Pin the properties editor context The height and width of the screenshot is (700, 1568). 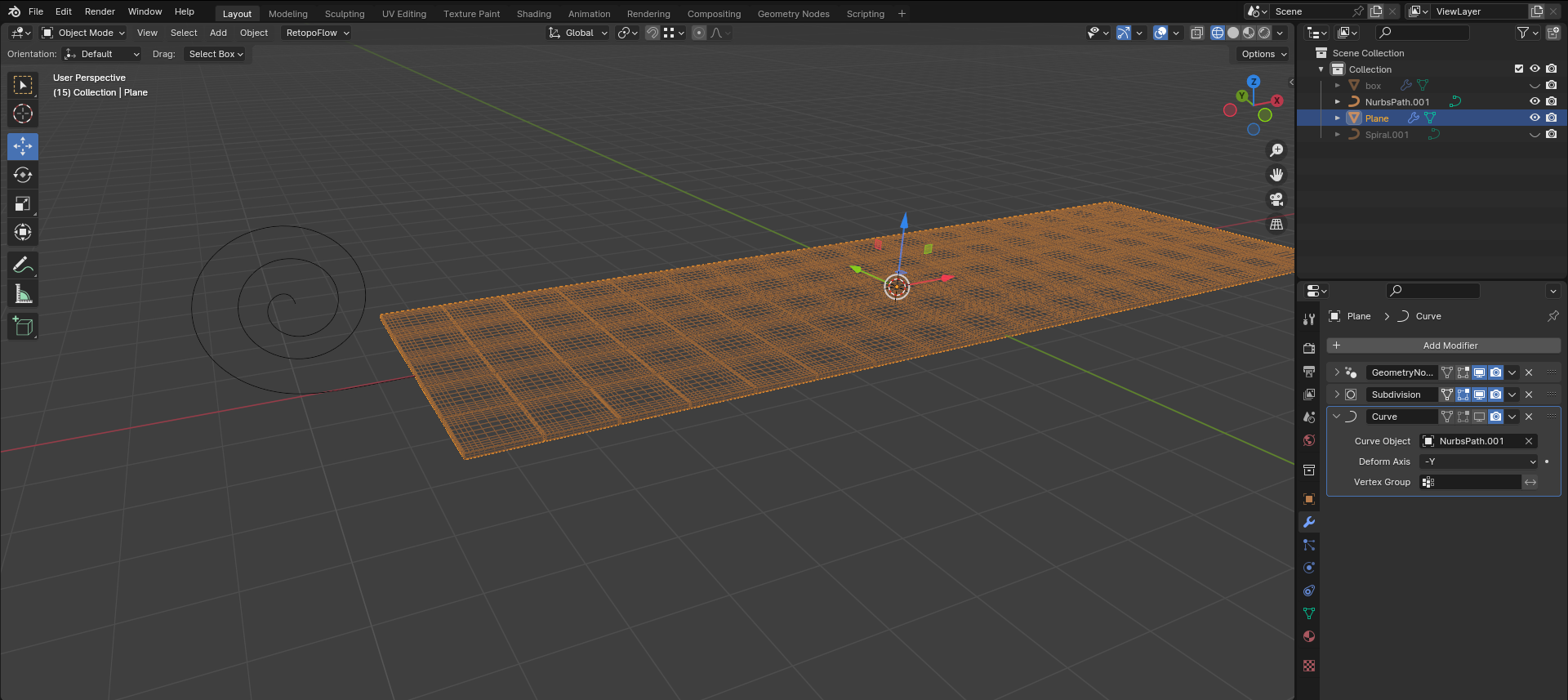pos(1553,316)
